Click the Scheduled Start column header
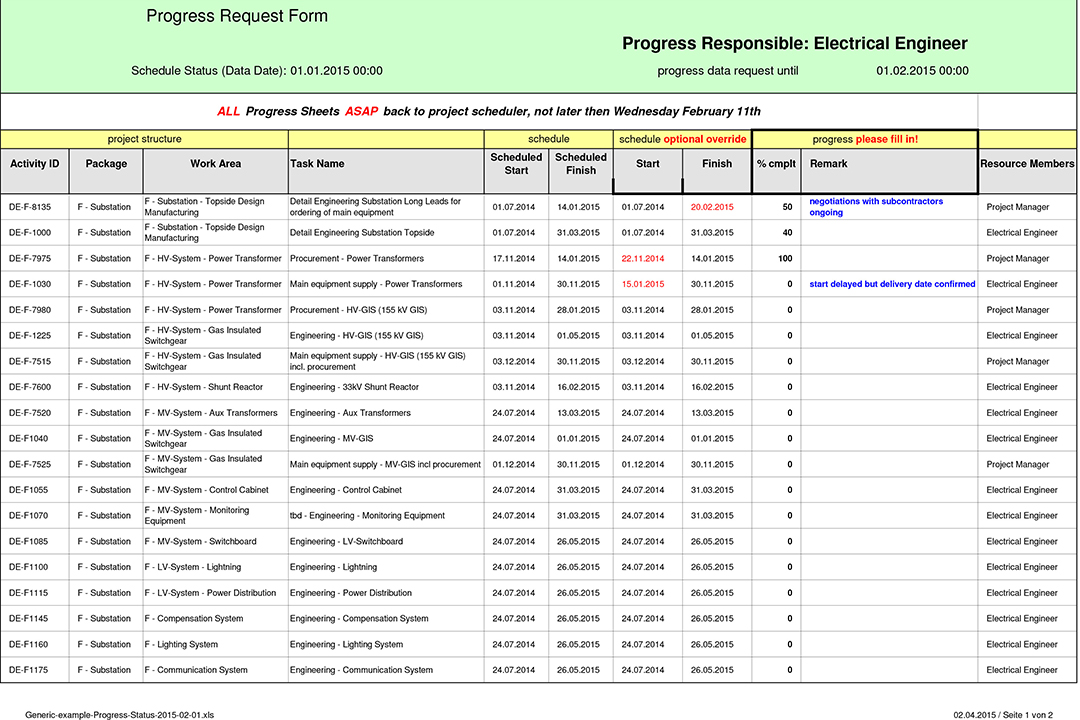Image resolution: width=1080 pixels, height=720 pixels. pyautogui.click(x=516, y=163)
